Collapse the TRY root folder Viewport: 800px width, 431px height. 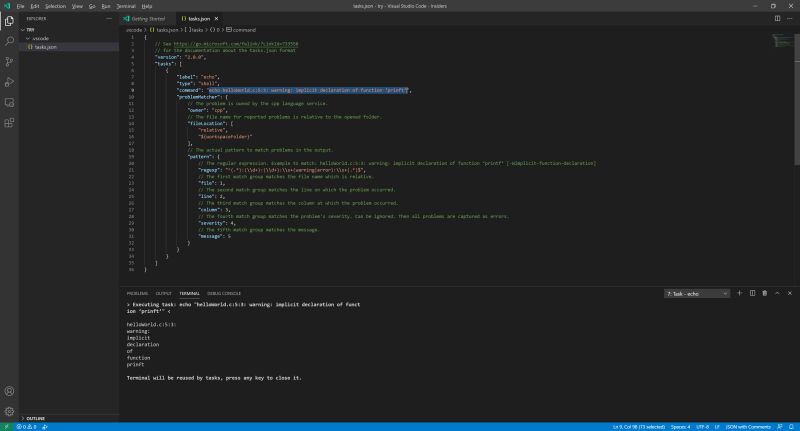click(x=22, y=30)
